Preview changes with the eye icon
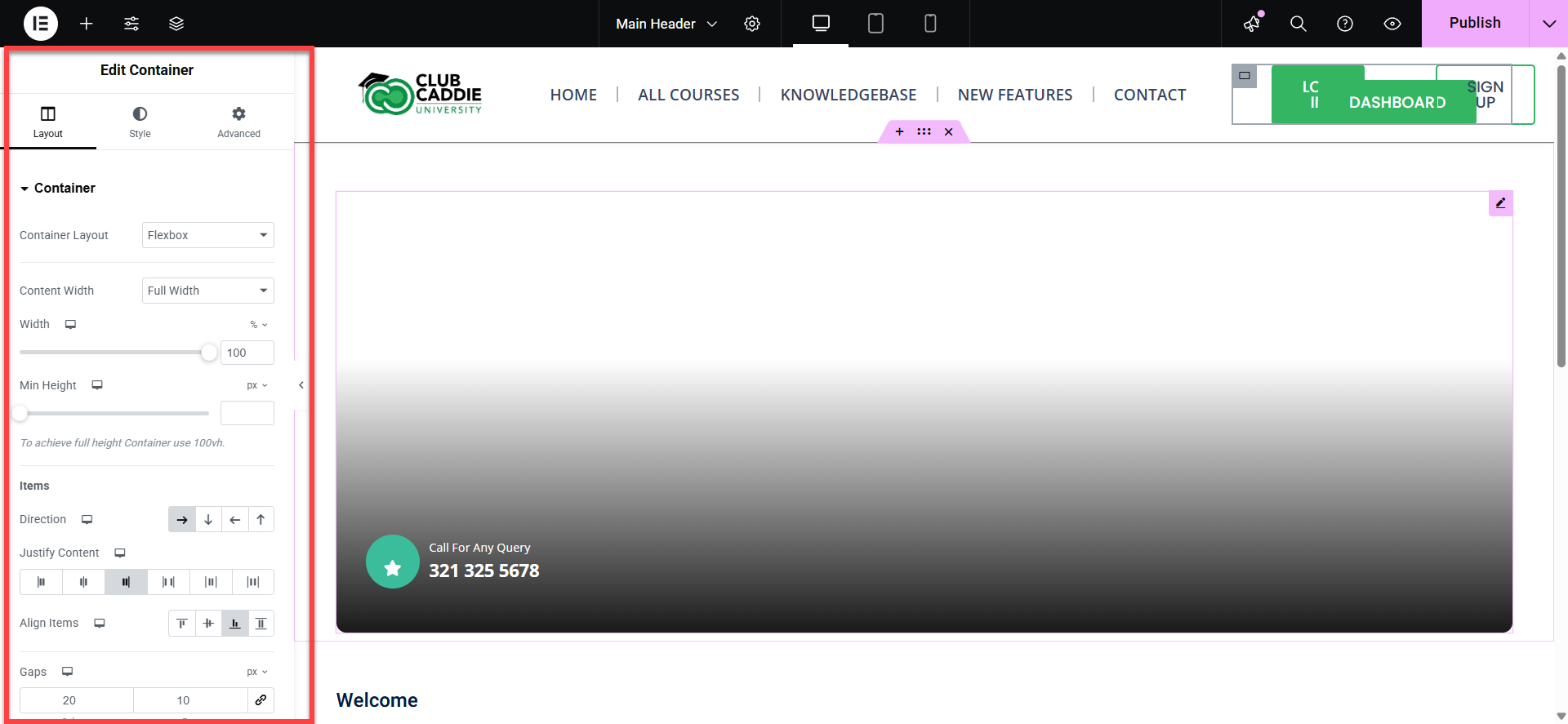The width and height of the screenshot is (1568, 724). coord(1392,24)
